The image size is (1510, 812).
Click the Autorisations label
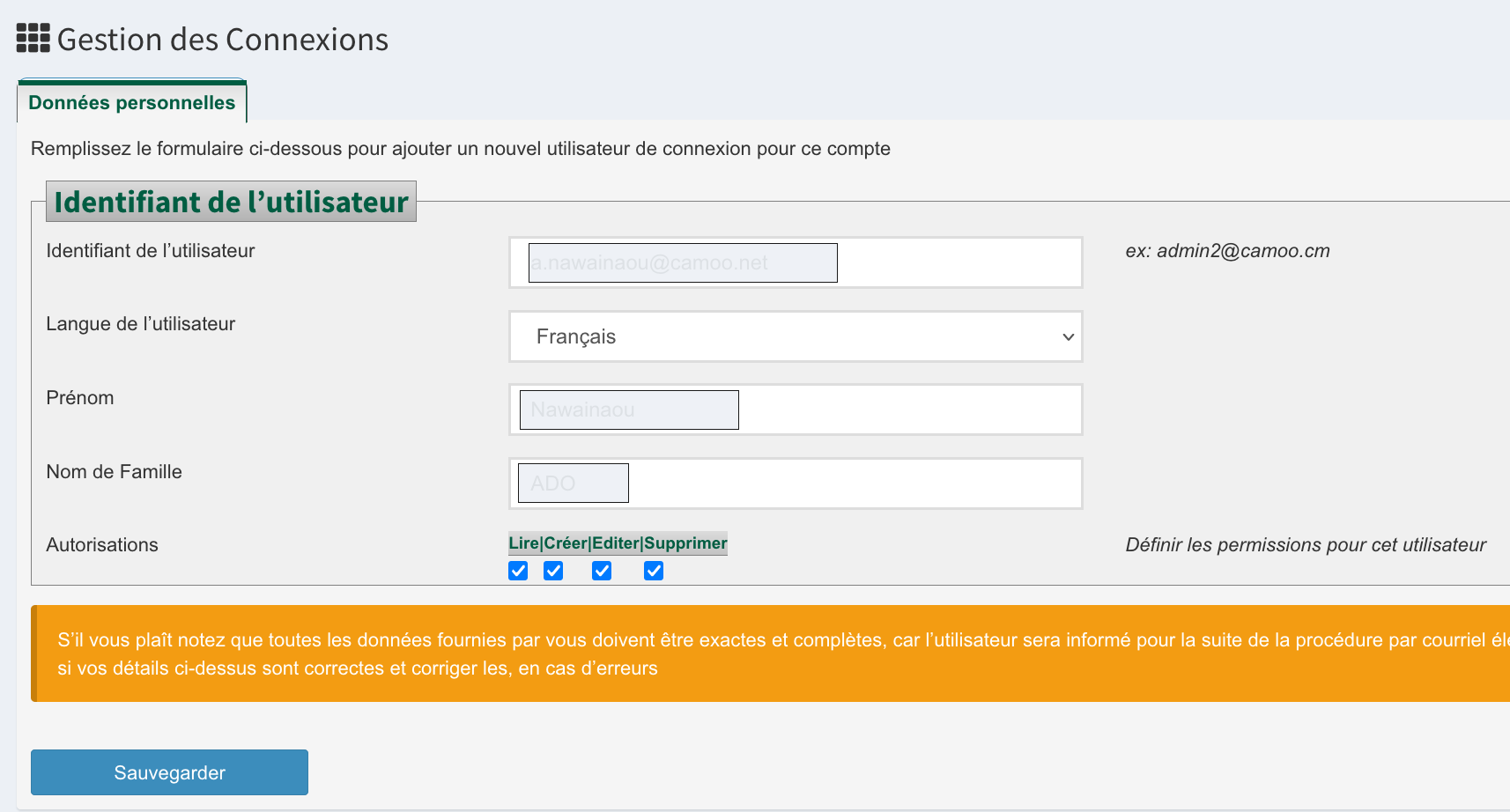coord(102,545)
